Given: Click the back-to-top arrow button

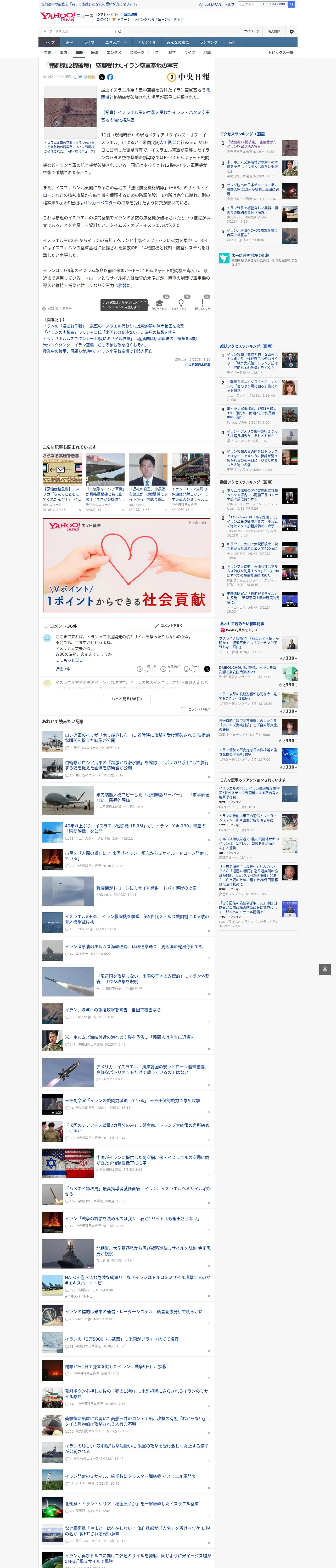Looking at the screenshot, I should (325, 970).
